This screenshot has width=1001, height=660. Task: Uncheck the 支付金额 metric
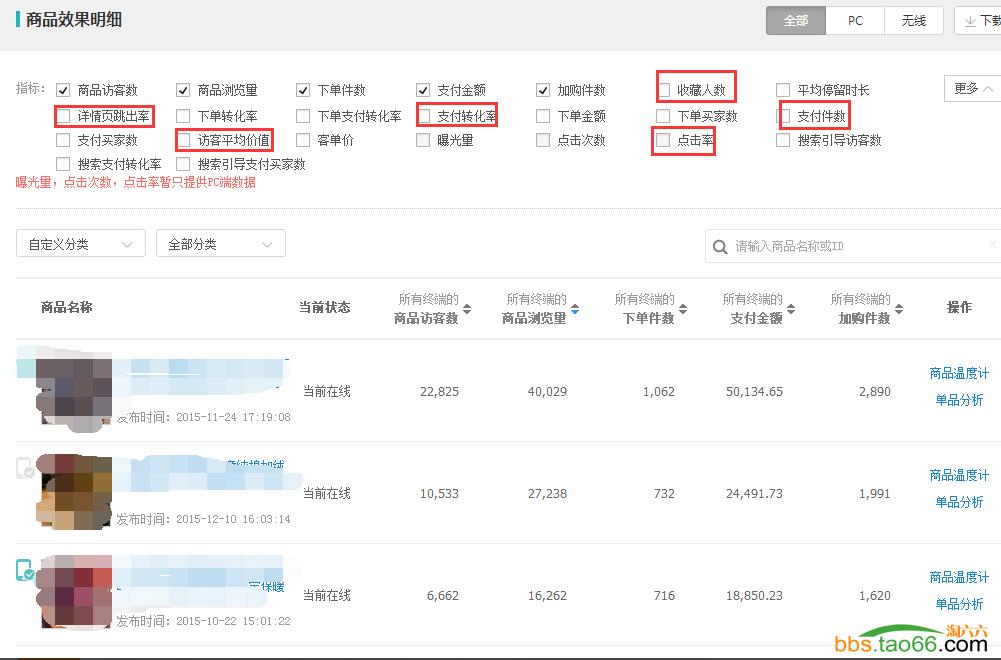point(422,89)
